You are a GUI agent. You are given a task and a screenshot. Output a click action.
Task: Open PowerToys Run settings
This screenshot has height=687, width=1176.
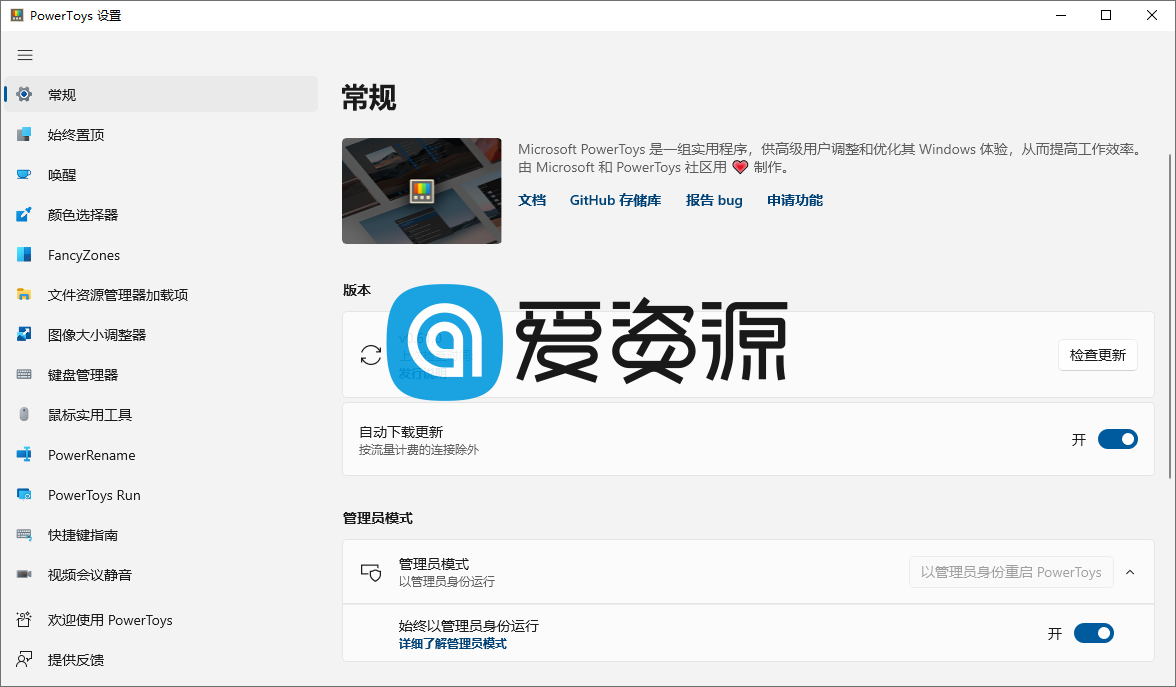click(92, 494)
